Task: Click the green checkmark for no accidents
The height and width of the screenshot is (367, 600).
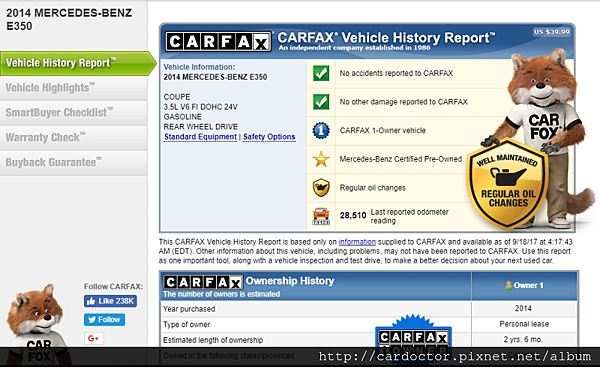Action: pyautogui.click(x=321, y=73)
